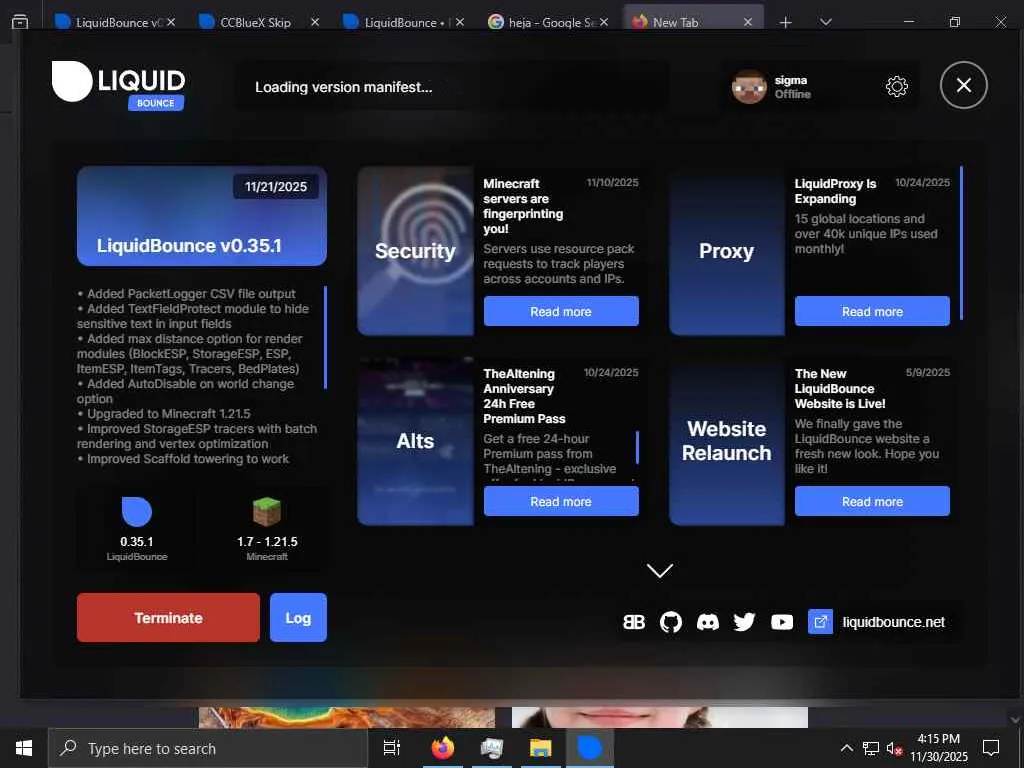The height and width of the screenshot is (768, 1024).
Task: Read more on TheAltening Anniversary pass
Action: (561, 501)
